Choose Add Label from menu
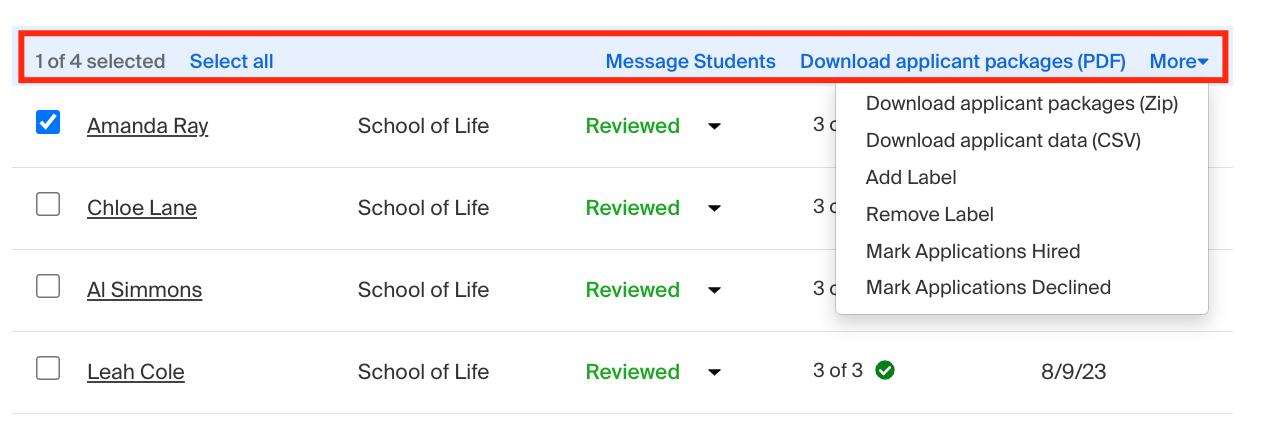Screen dimensions: 1262x430 (x=911, y=178)
